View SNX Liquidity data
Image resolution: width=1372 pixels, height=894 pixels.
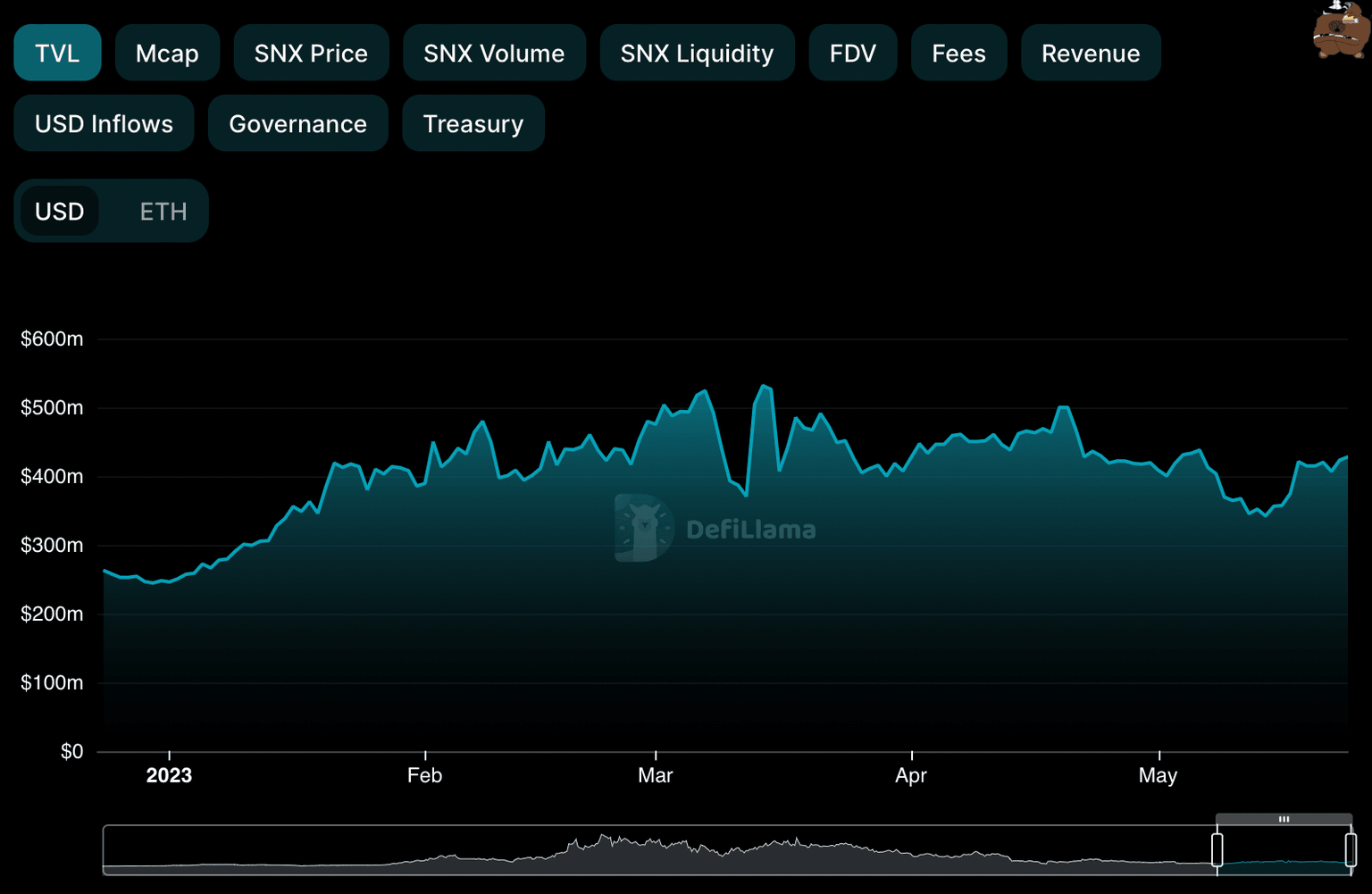click(697, 53)
